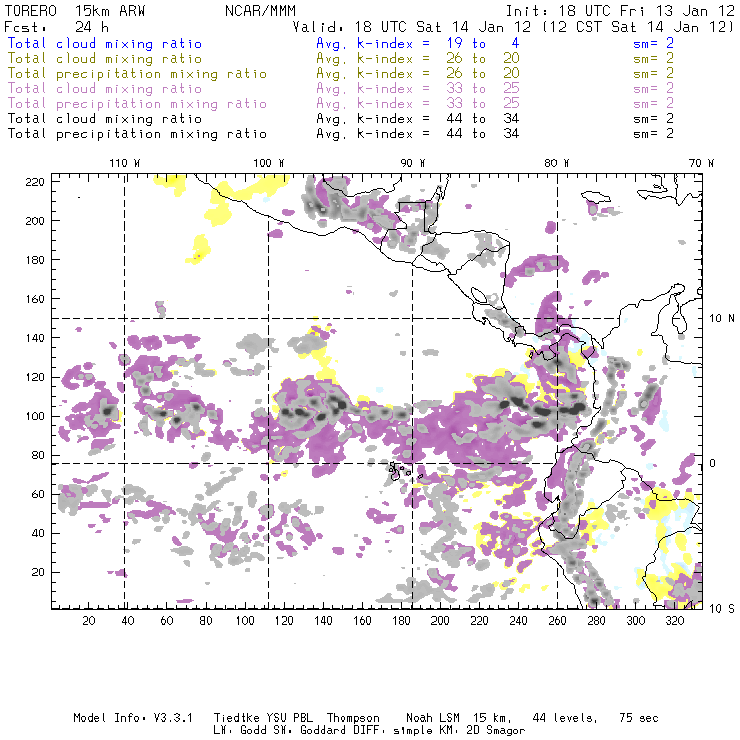Click the "160" tick on the vertical axis
740x740 pixels.
(x=35, y=299)
